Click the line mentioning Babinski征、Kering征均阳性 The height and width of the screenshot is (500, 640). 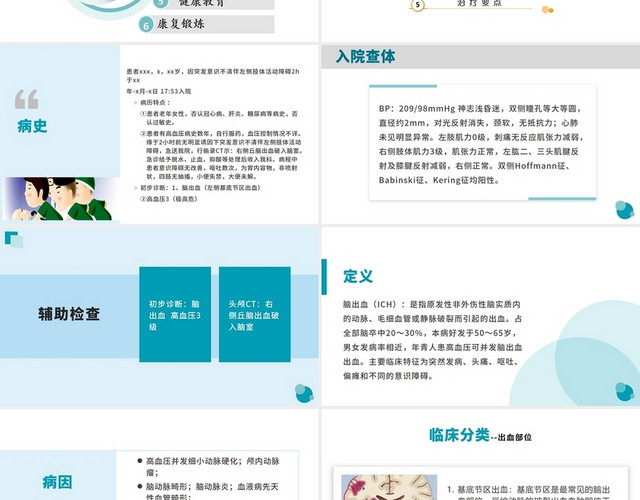click(x=439, y=180)
